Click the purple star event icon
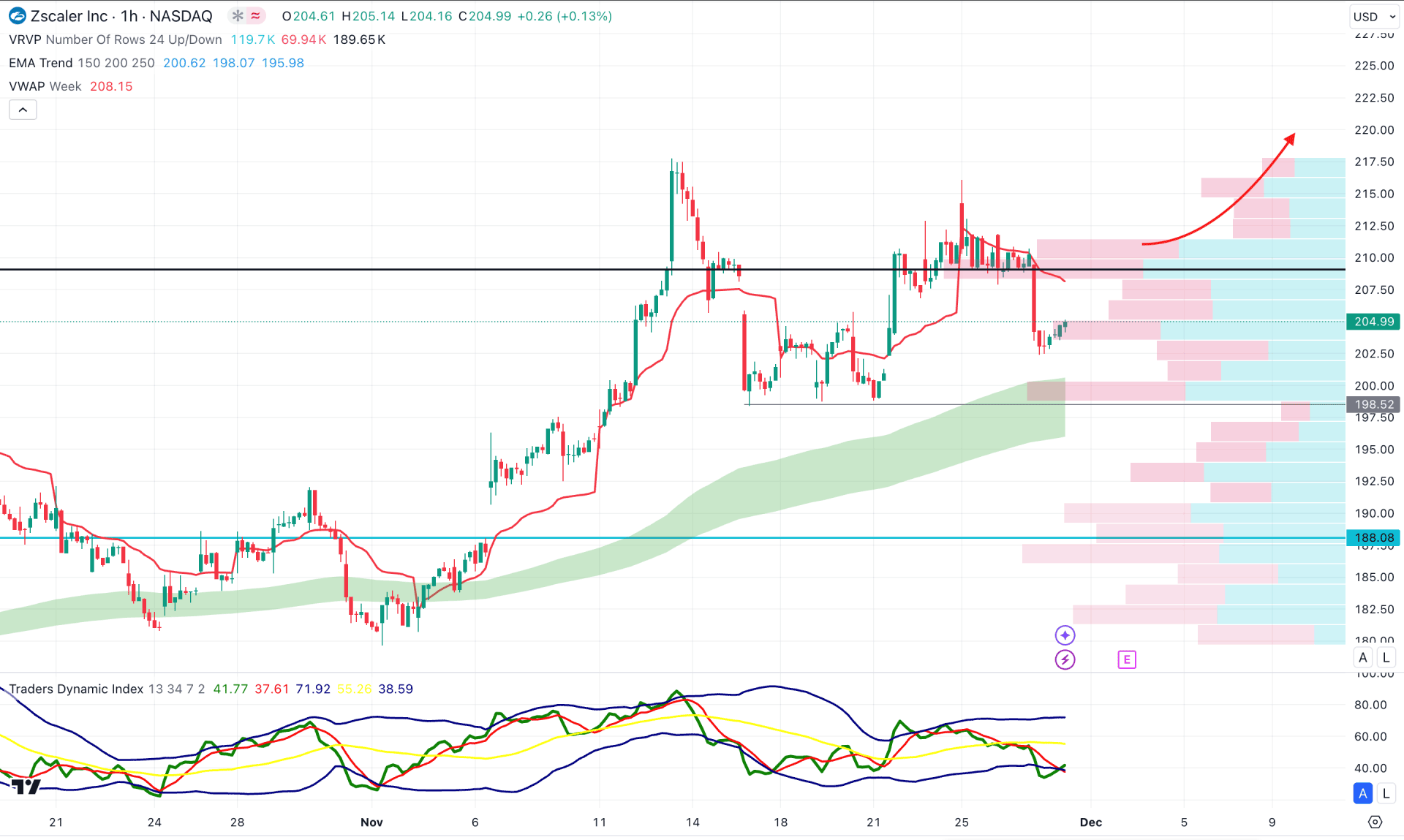Image resolution: width=1404 pixels, height=840 pixels. pos(1065,635)
